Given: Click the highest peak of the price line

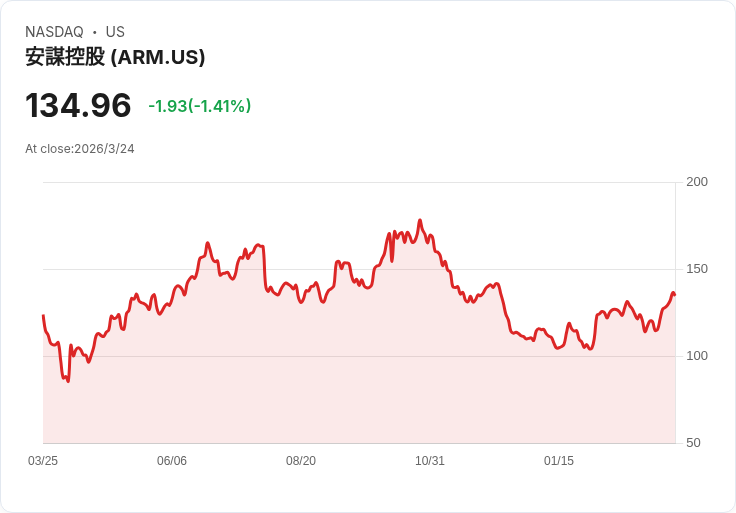Looking at the screenshot, I should coord(419,221).
